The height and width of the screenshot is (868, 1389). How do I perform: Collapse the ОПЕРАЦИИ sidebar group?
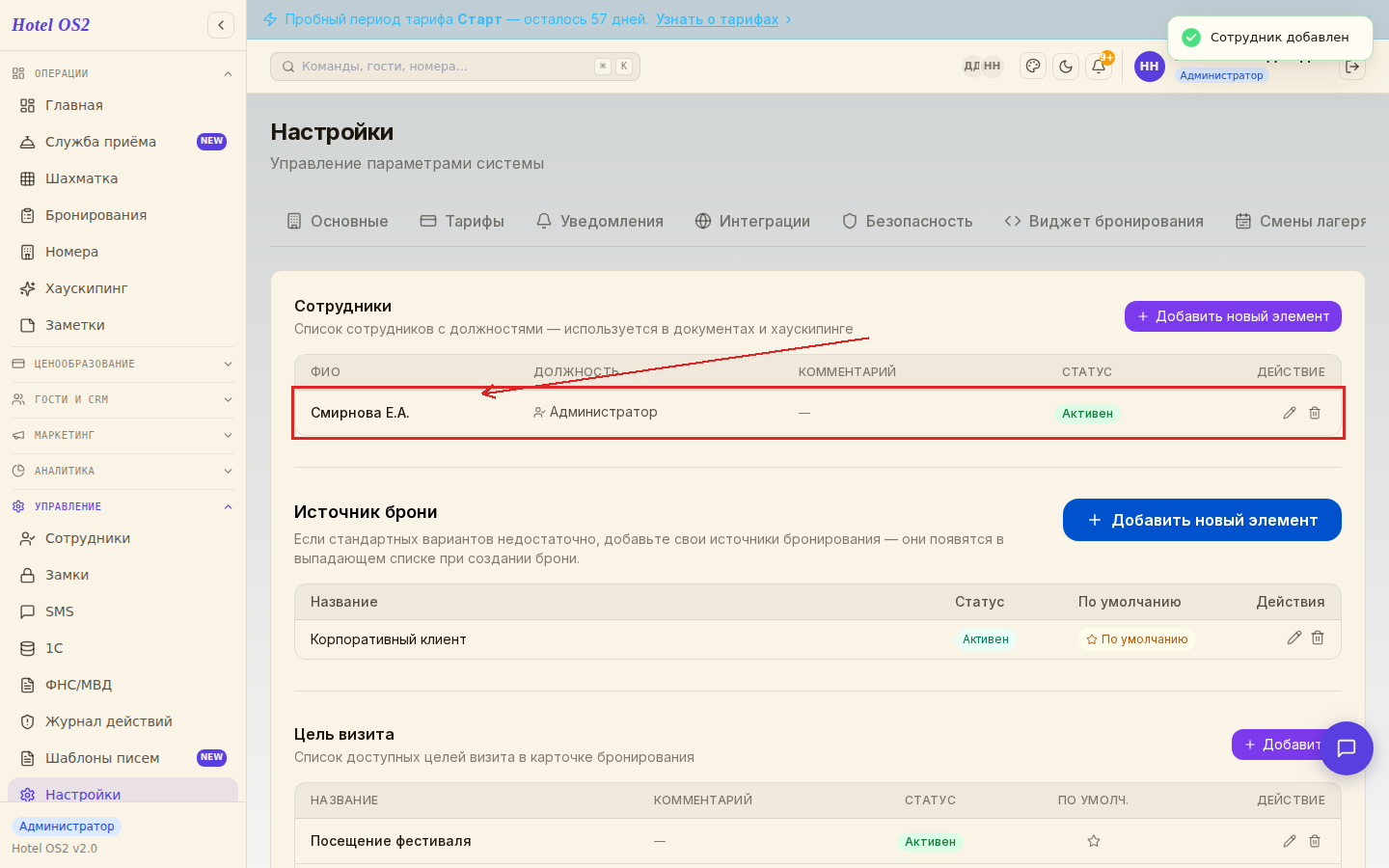point(123,73)
